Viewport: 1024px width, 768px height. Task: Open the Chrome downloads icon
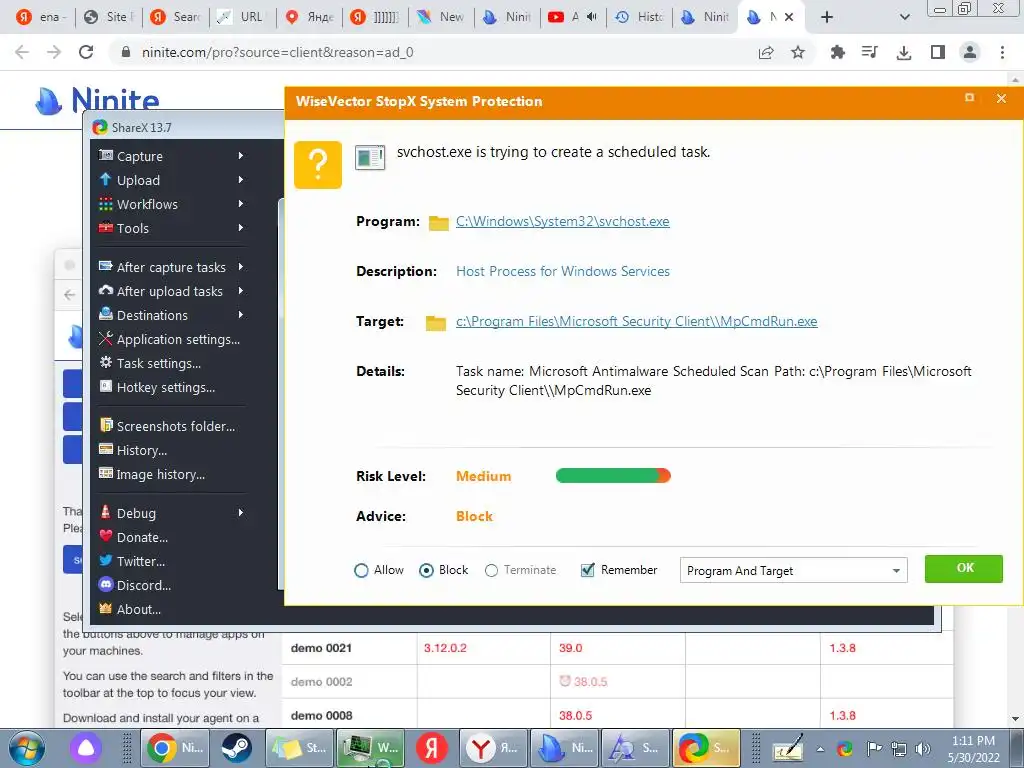[904, 52]
